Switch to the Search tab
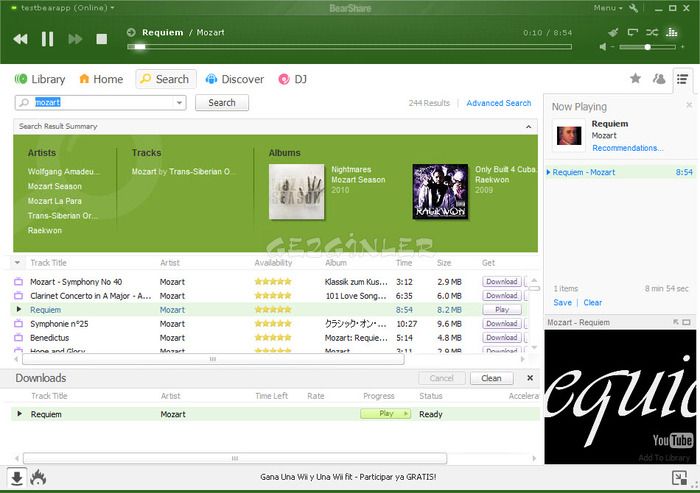 pos(166,79)
